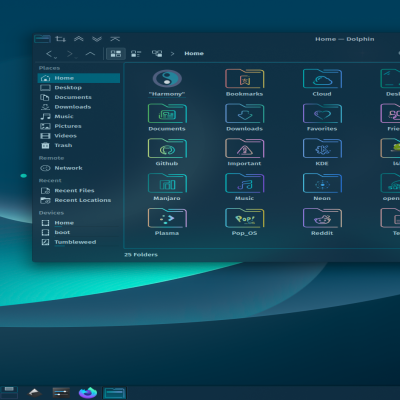Open Videos in the Places panel
The image size is (400, 400).
click(79, 136)
